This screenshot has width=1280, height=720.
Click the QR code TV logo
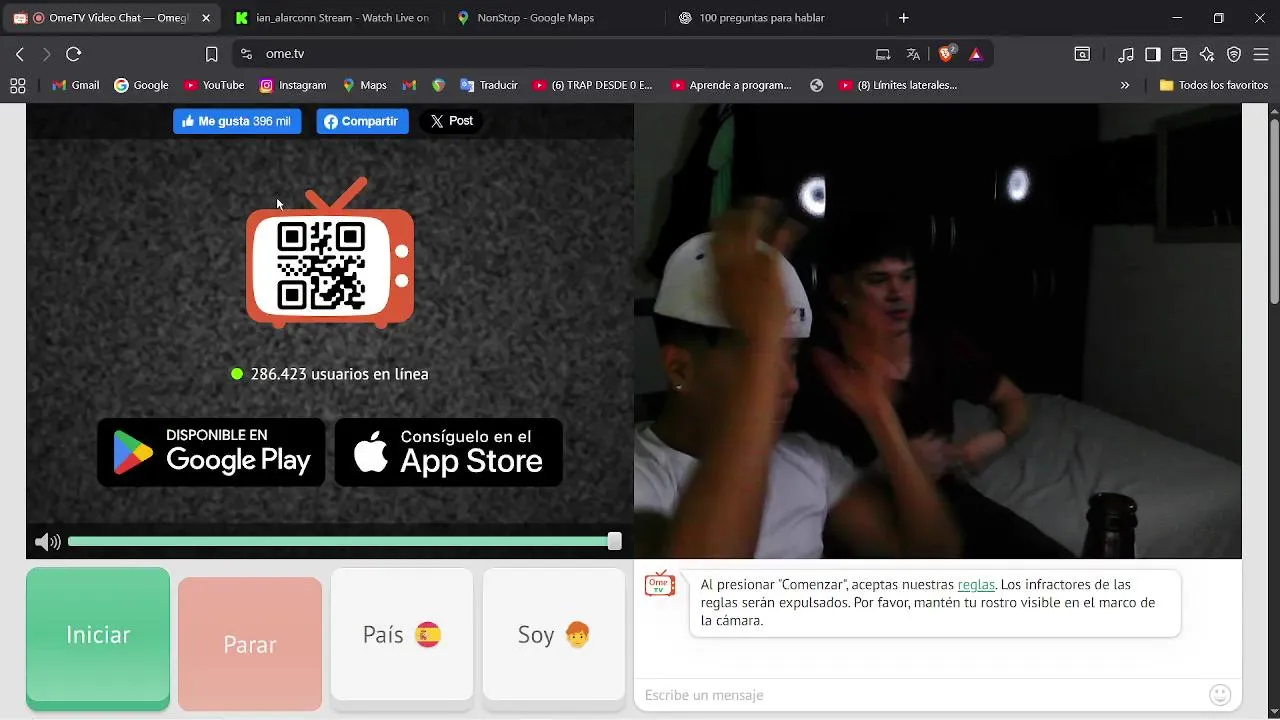(x=330, y=253)
